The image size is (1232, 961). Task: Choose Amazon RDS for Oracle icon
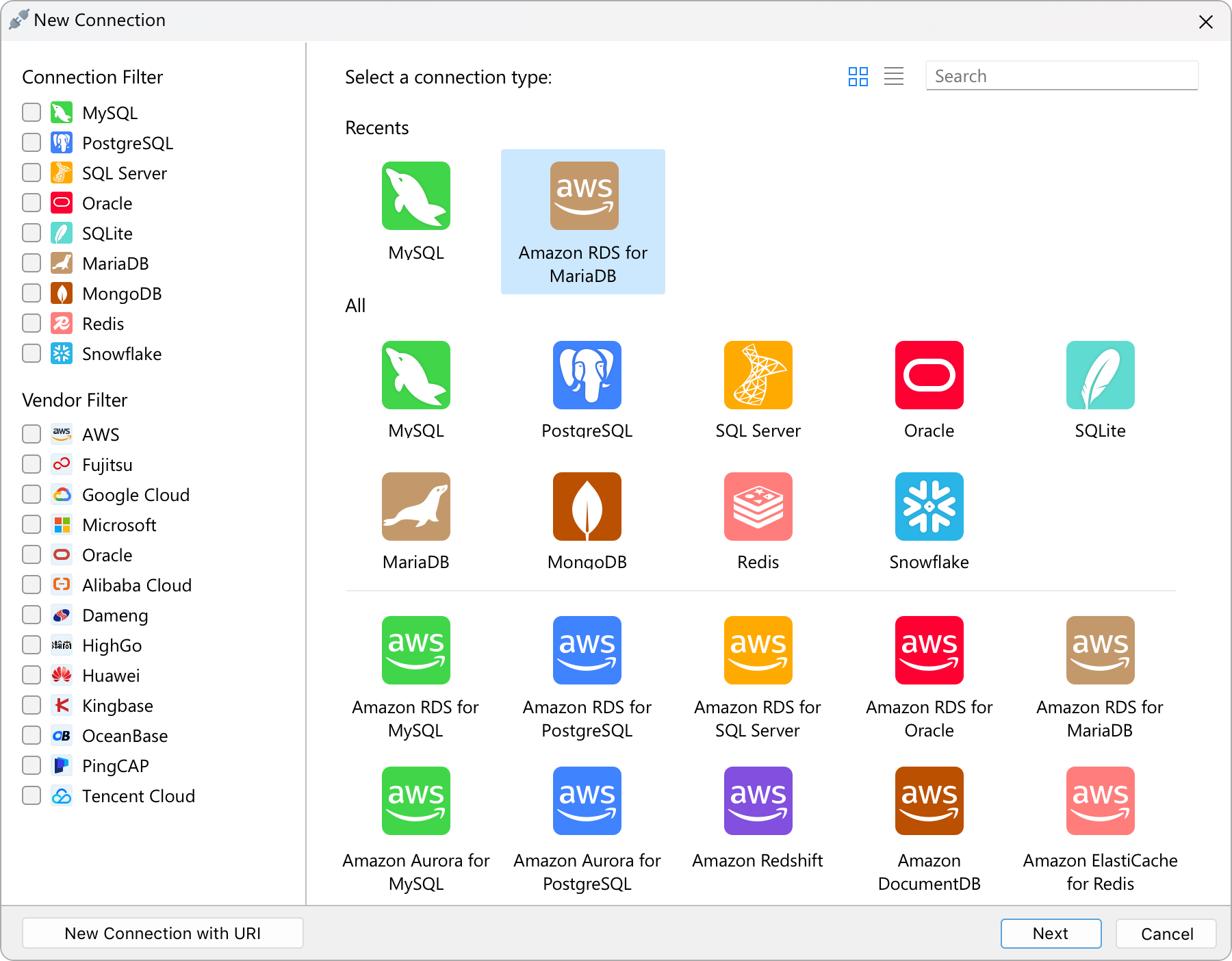coord(929,650)
